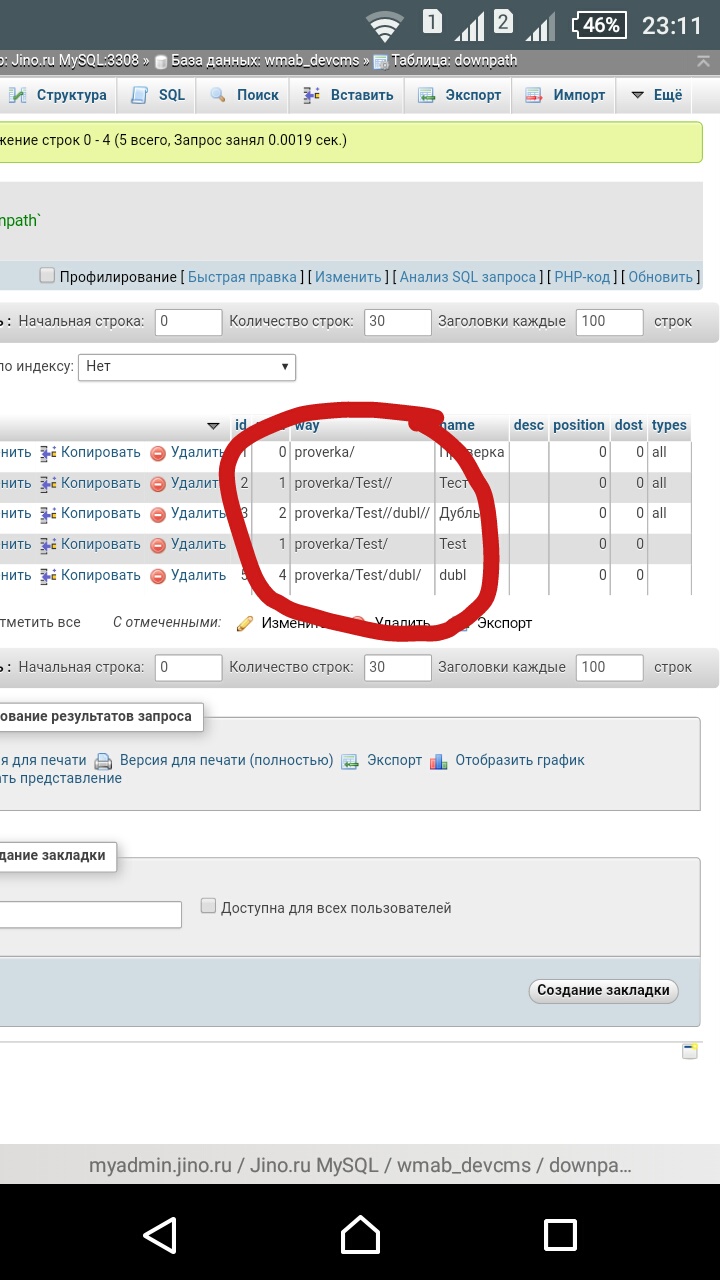
Task: Open the SQL tab
Action: click(159, 95)
